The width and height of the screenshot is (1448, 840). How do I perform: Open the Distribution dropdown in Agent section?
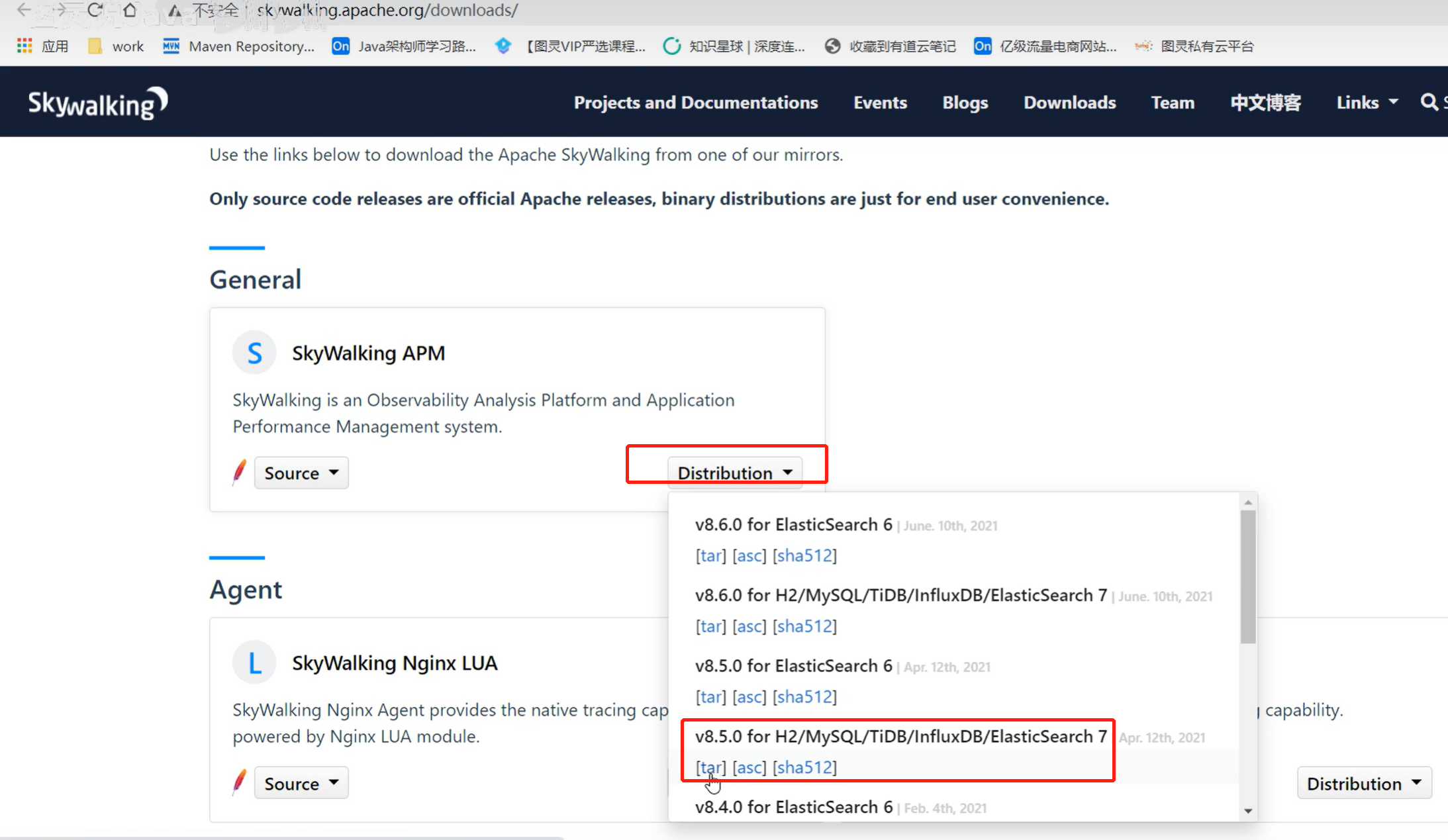(x=1364, y=783)
